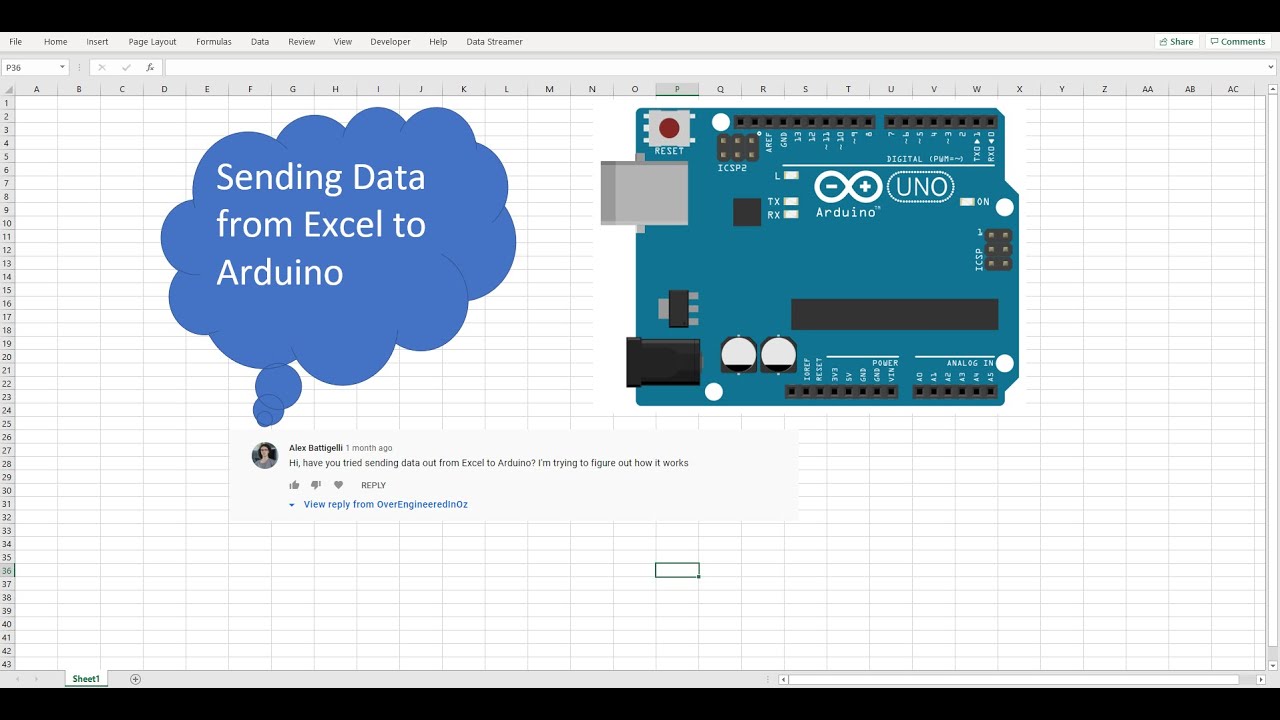This screenshot has height=720, width=1280.
Task: Select row 1 header
Action: pos(7,103)
